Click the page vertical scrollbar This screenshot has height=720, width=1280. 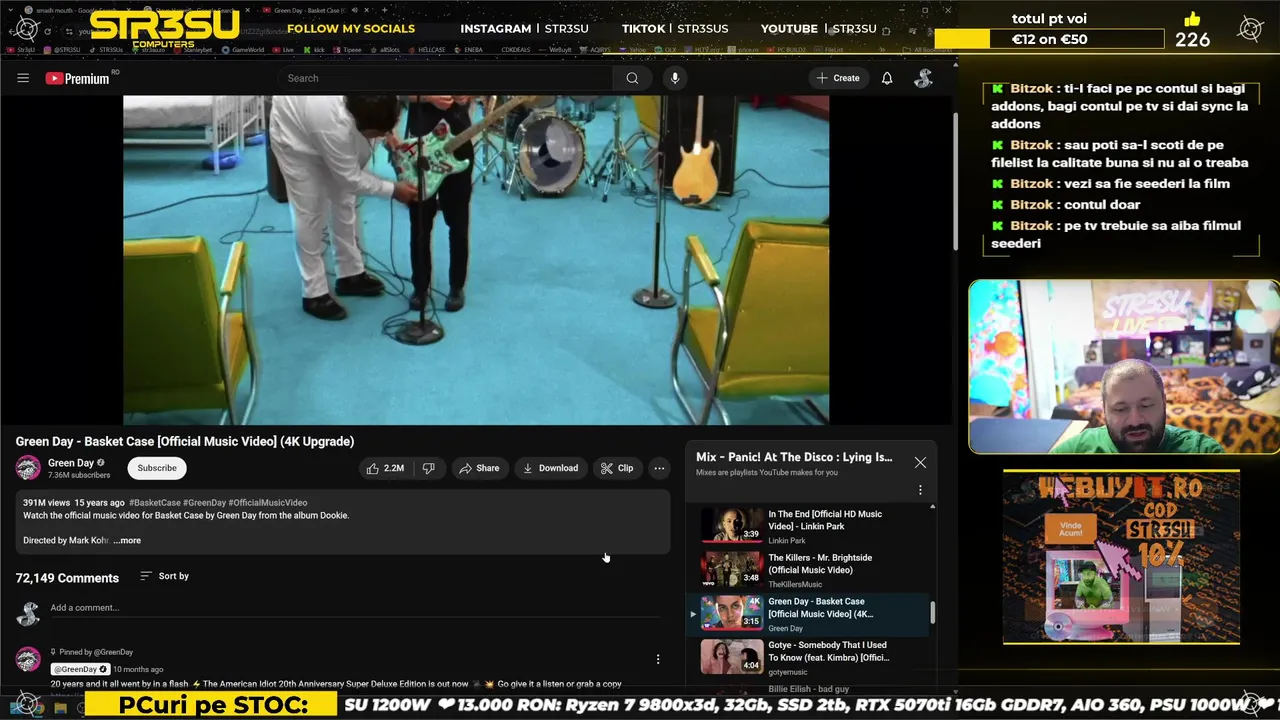click(x=954, y=180)
